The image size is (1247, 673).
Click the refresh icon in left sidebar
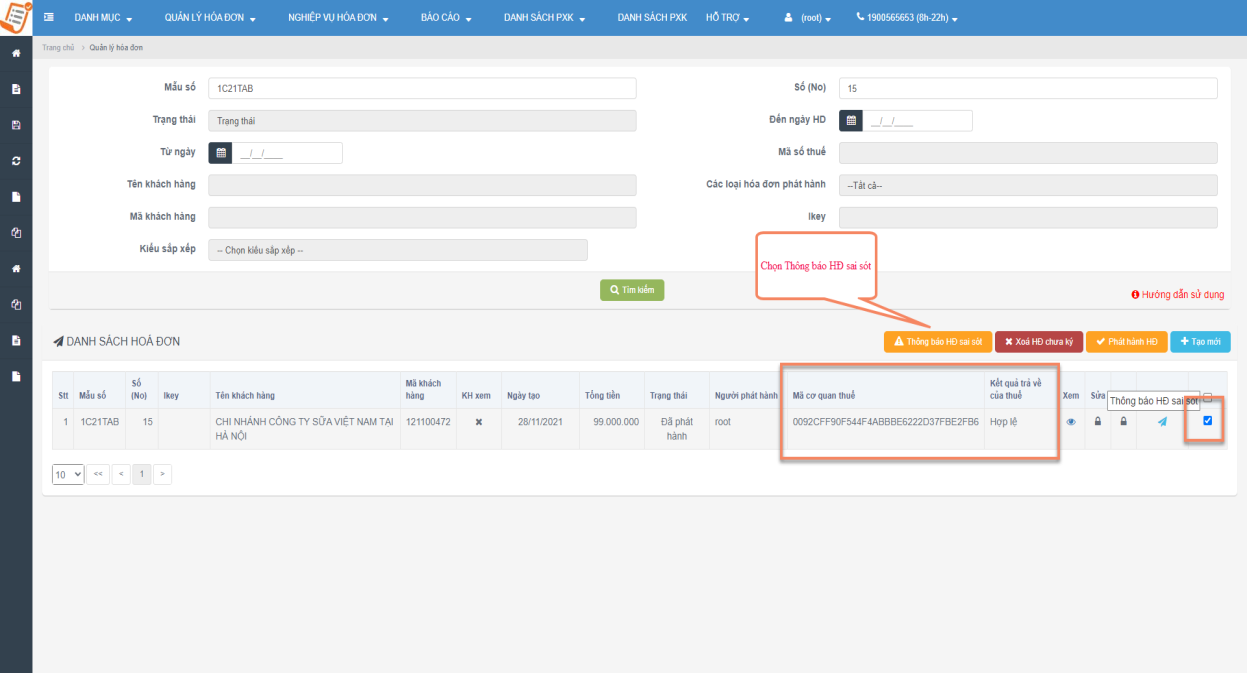[x=16, y=161]
